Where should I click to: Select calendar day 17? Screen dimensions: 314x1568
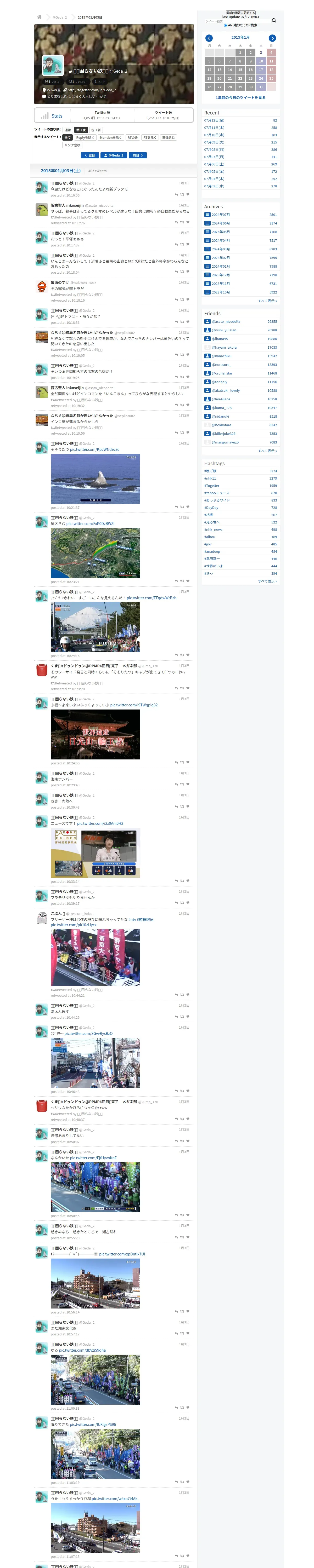[x=261, y=70]
